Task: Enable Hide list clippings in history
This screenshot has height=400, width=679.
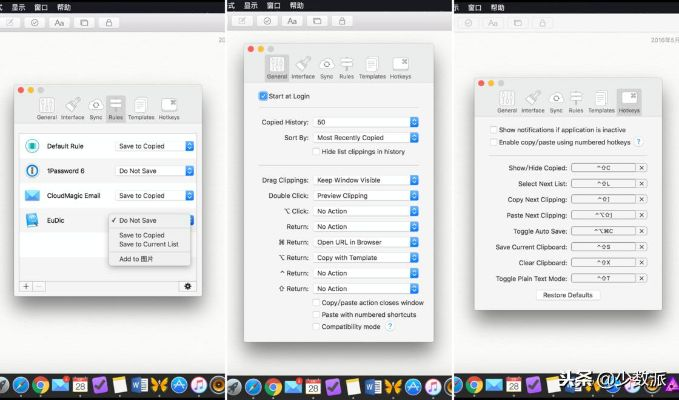Action: (316, 151)
